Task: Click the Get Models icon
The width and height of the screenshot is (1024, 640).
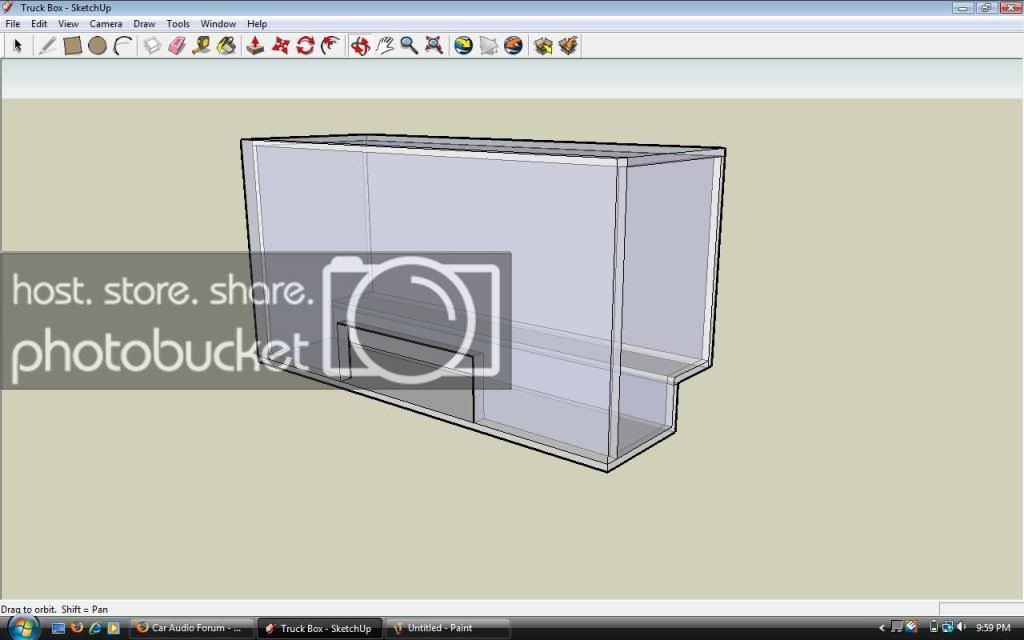Action: [x=543, y=46]
